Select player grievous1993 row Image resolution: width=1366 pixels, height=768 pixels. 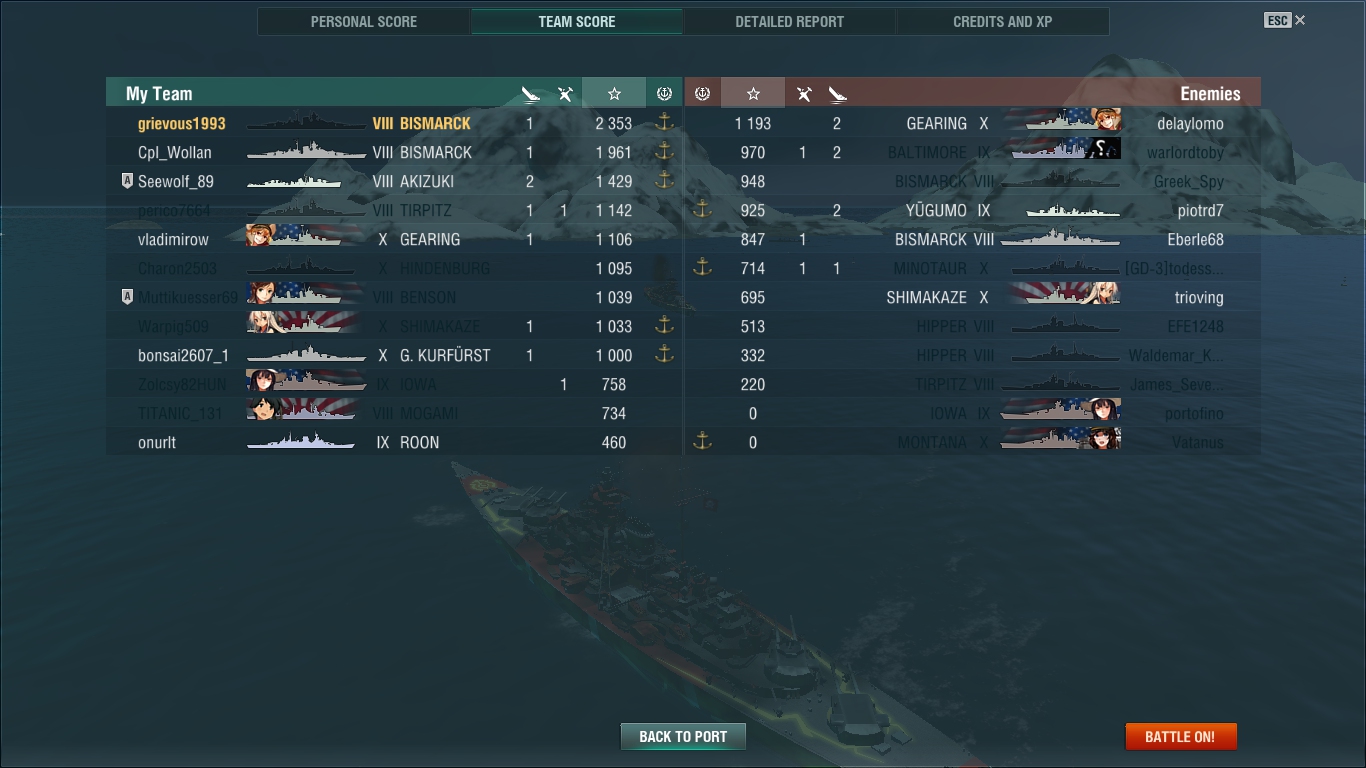(394, 123)
